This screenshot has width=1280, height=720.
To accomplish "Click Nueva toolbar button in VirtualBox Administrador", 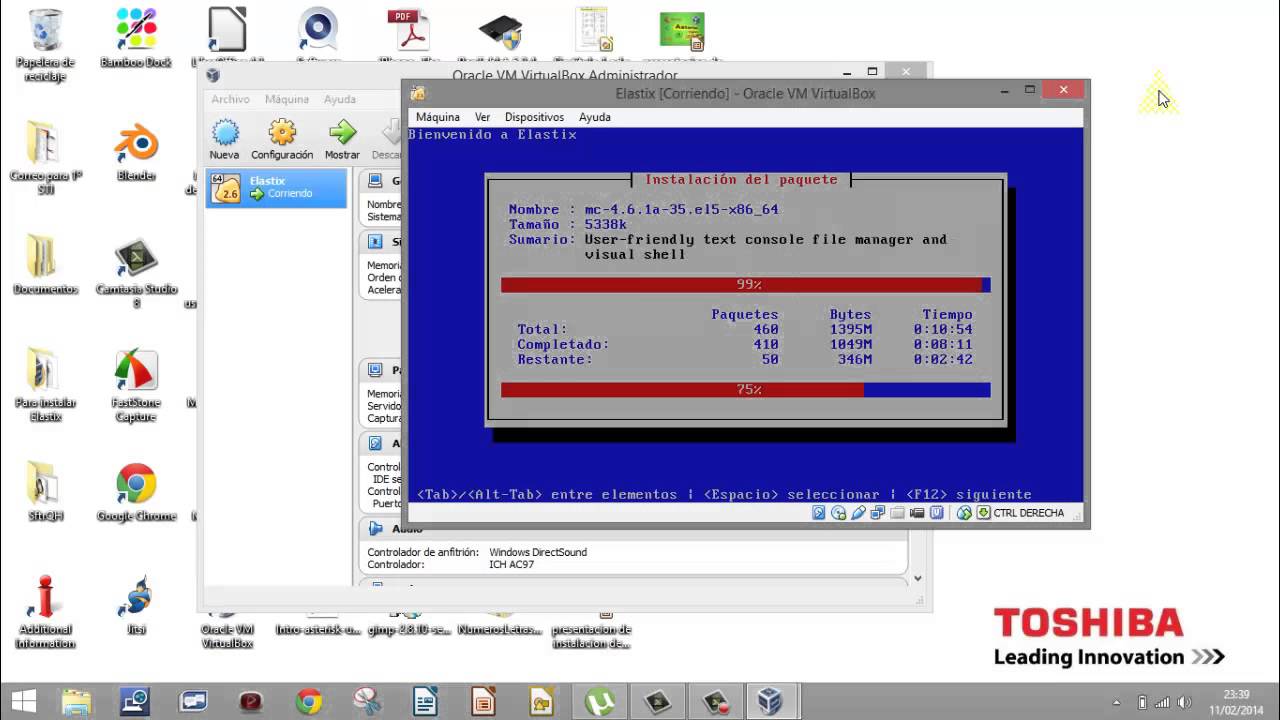I will (224, 139).
